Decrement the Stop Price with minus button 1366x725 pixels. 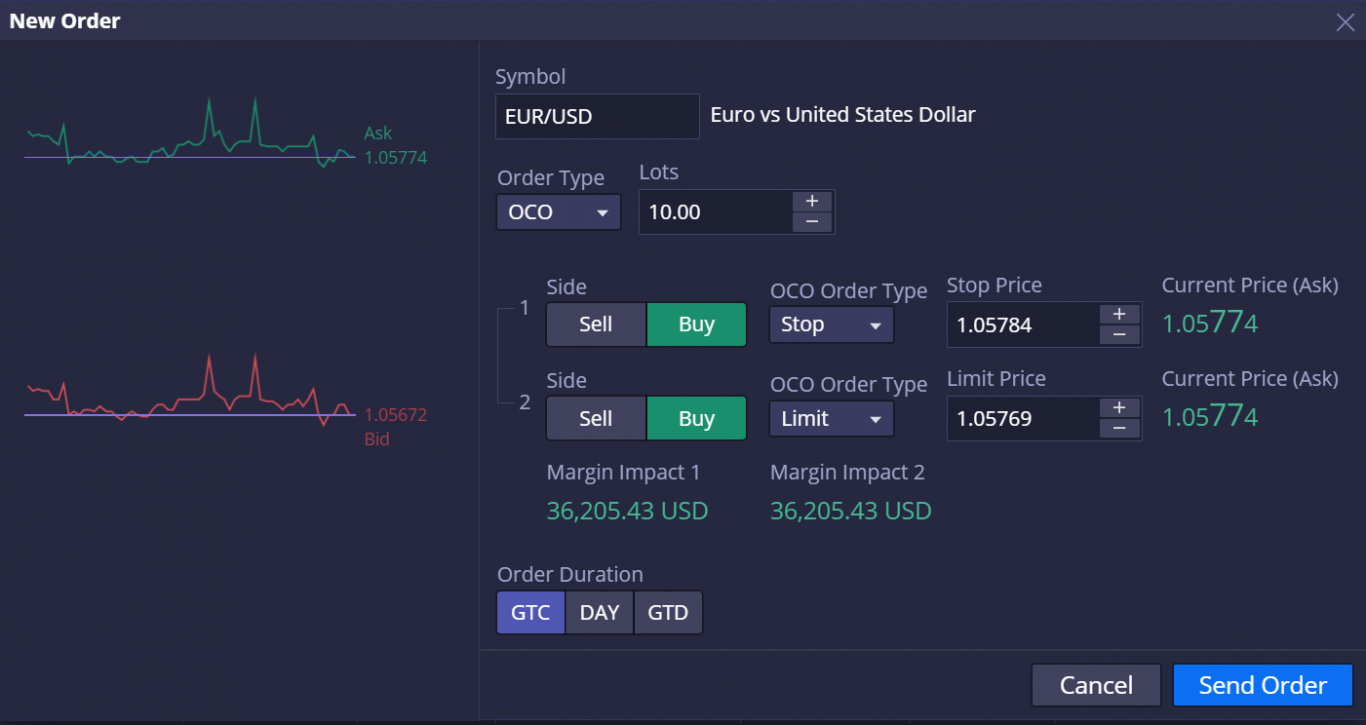pos(1120,335)
